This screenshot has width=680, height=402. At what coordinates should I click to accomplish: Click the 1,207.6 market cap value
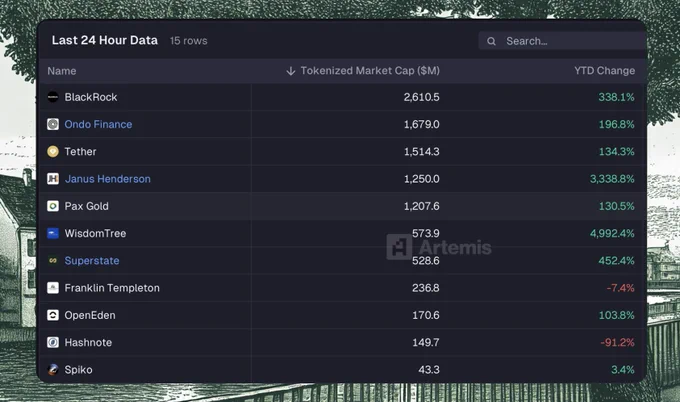(x=422, y=206)
